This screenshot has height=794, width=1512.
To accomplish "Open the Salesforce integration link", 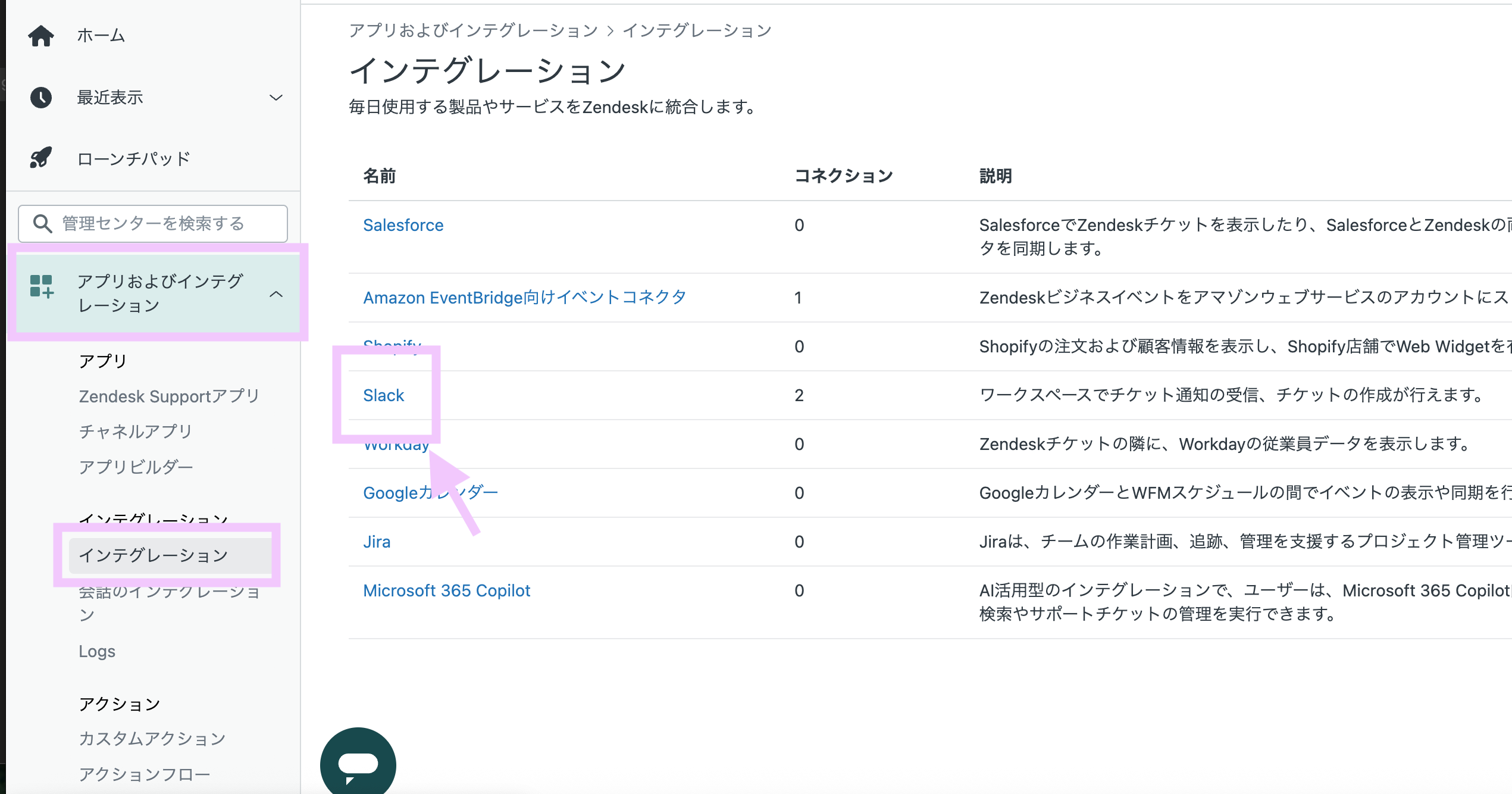I will (x=403, y=225).
